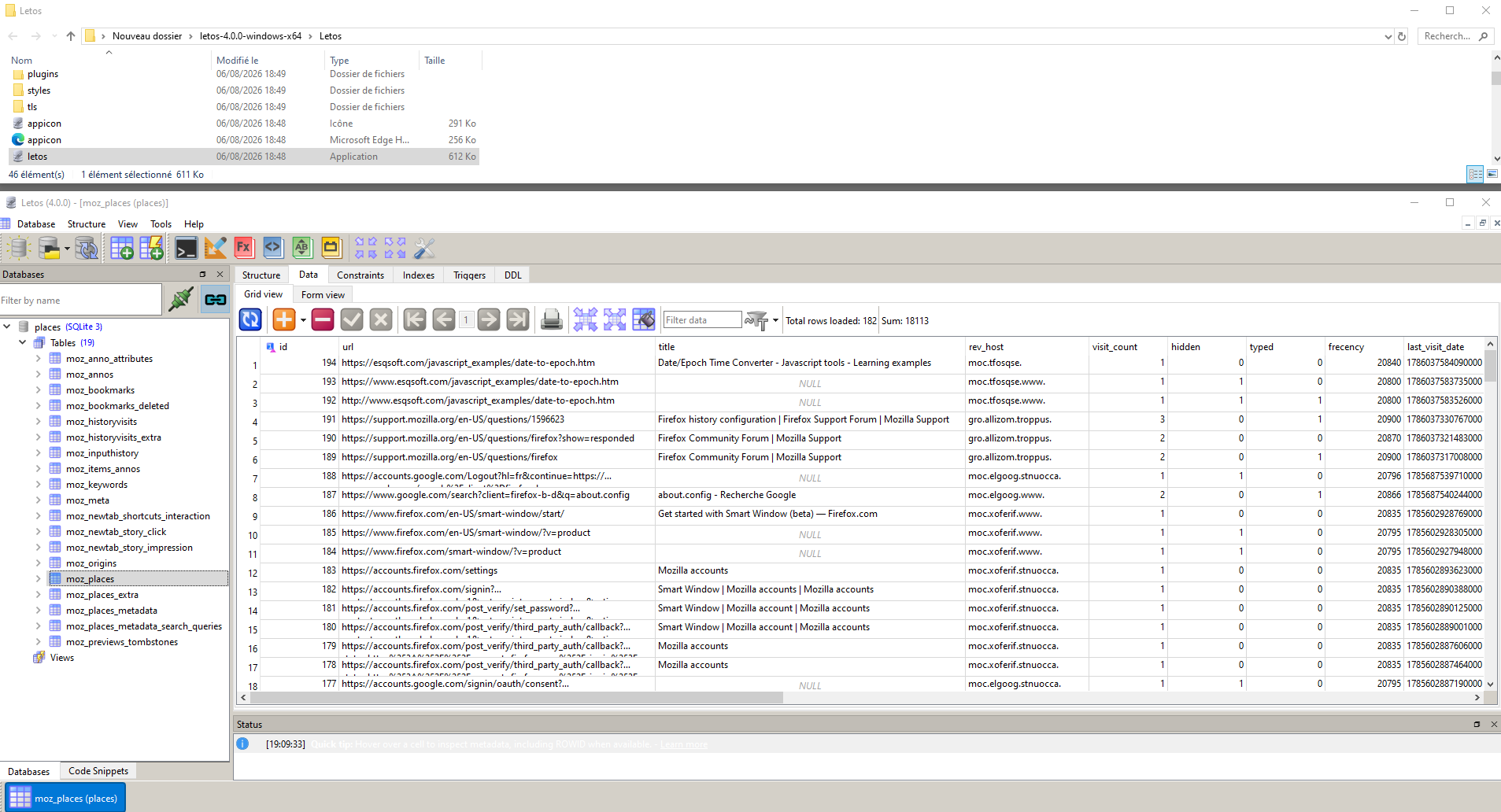
Task: Go to the last page of rows
Action: [x=518, y=319]
